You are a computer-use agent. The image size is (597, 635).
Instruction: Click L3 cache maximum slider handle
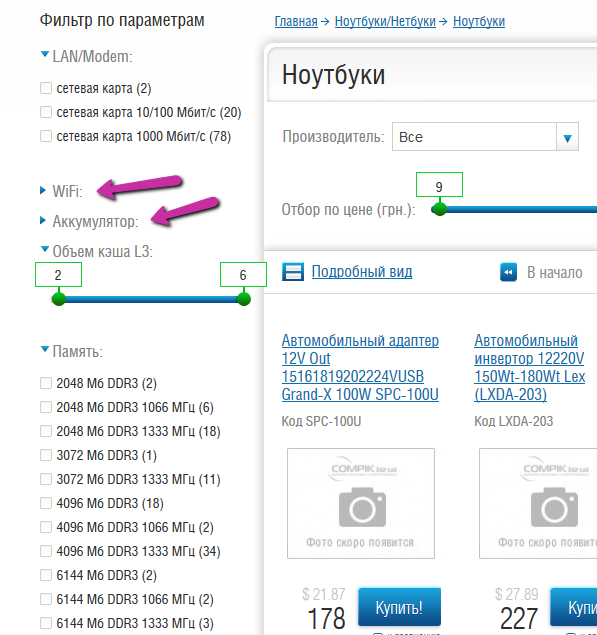coord(243,299)
